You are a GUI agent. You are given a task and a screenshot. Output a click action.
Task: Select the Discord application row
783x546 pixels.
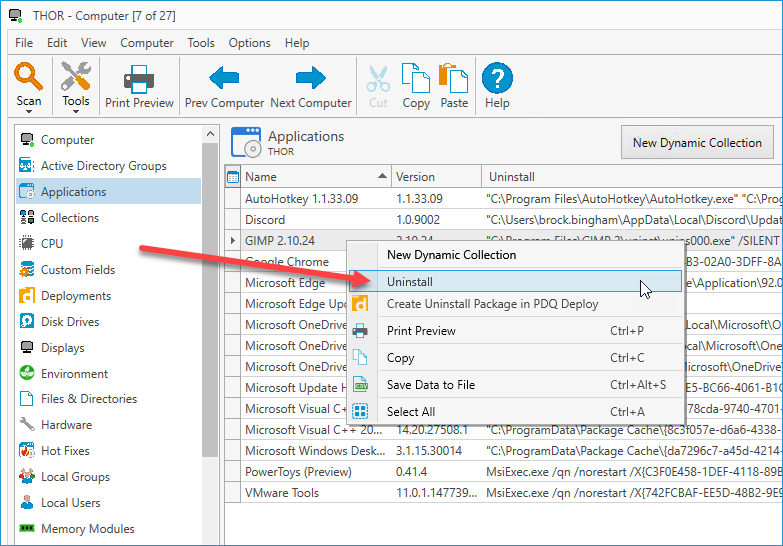point(503,220)
